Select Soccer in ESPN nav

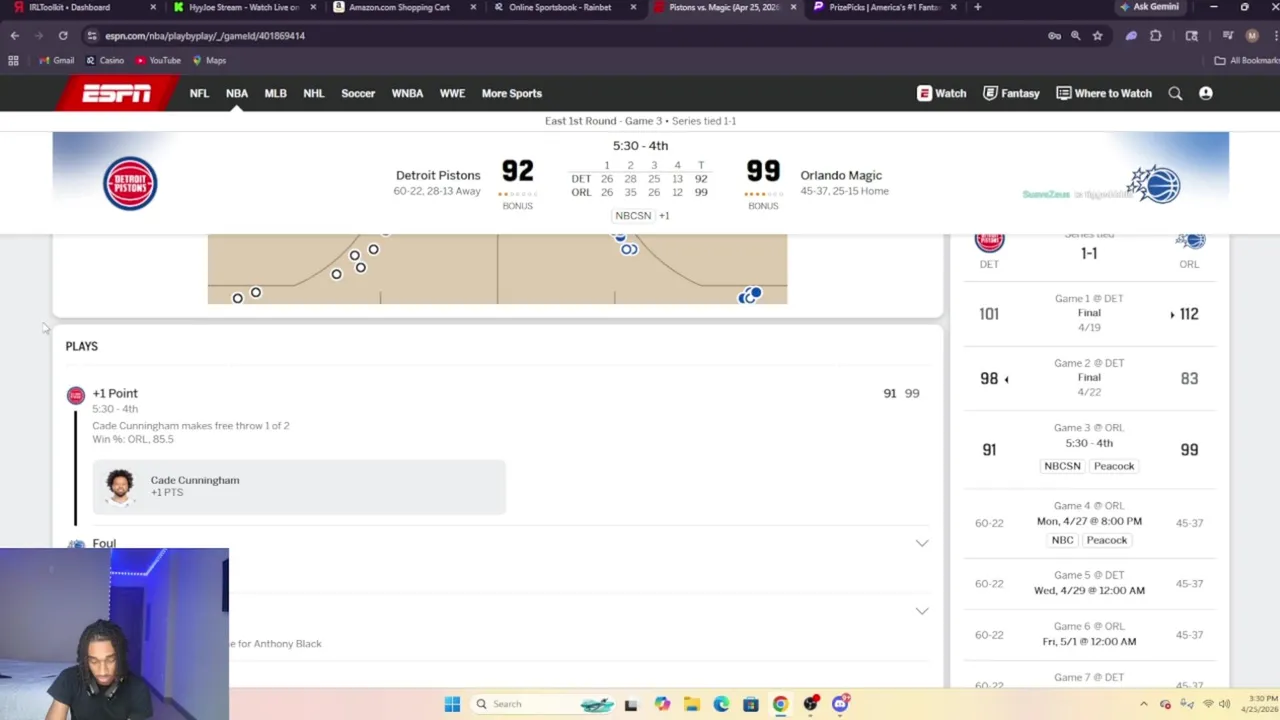point(358,93)
